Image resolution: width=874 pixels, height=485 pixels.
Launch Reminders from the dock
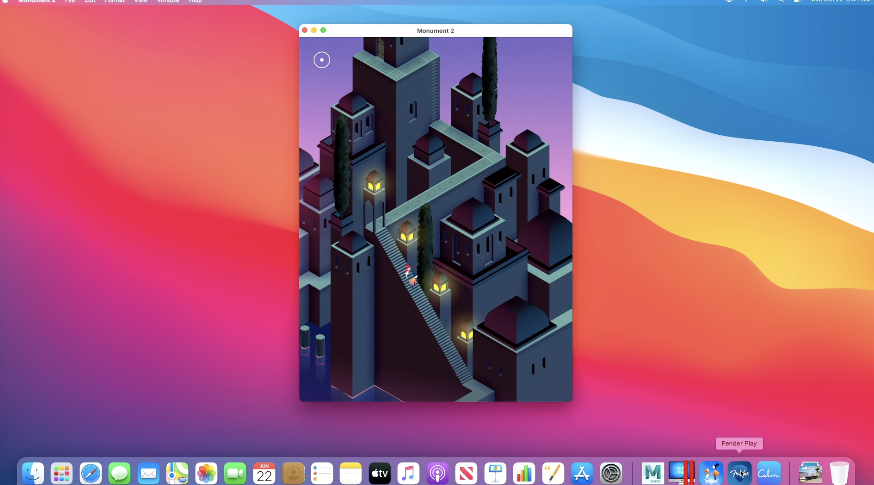coord(322,473)
